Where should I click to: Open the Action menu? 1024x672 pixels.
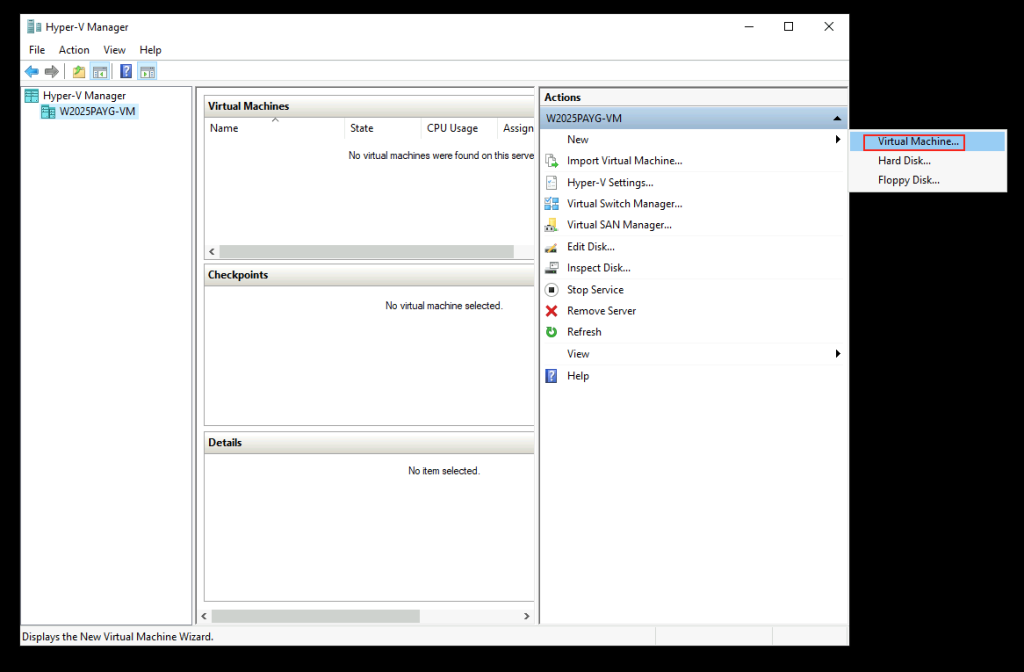tap(74, 50)
